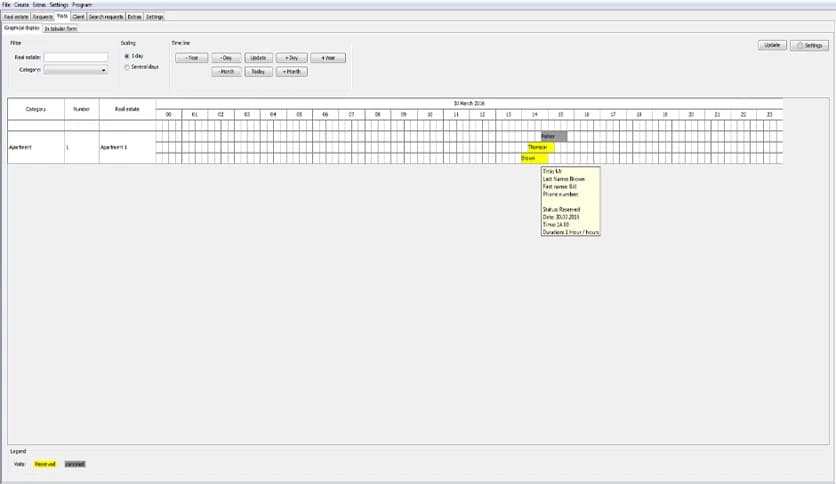Image resolution: width=836 pixels, height=484 pixels.
Task: Switch to the Real estate tab
Action: tap(16, 17)
